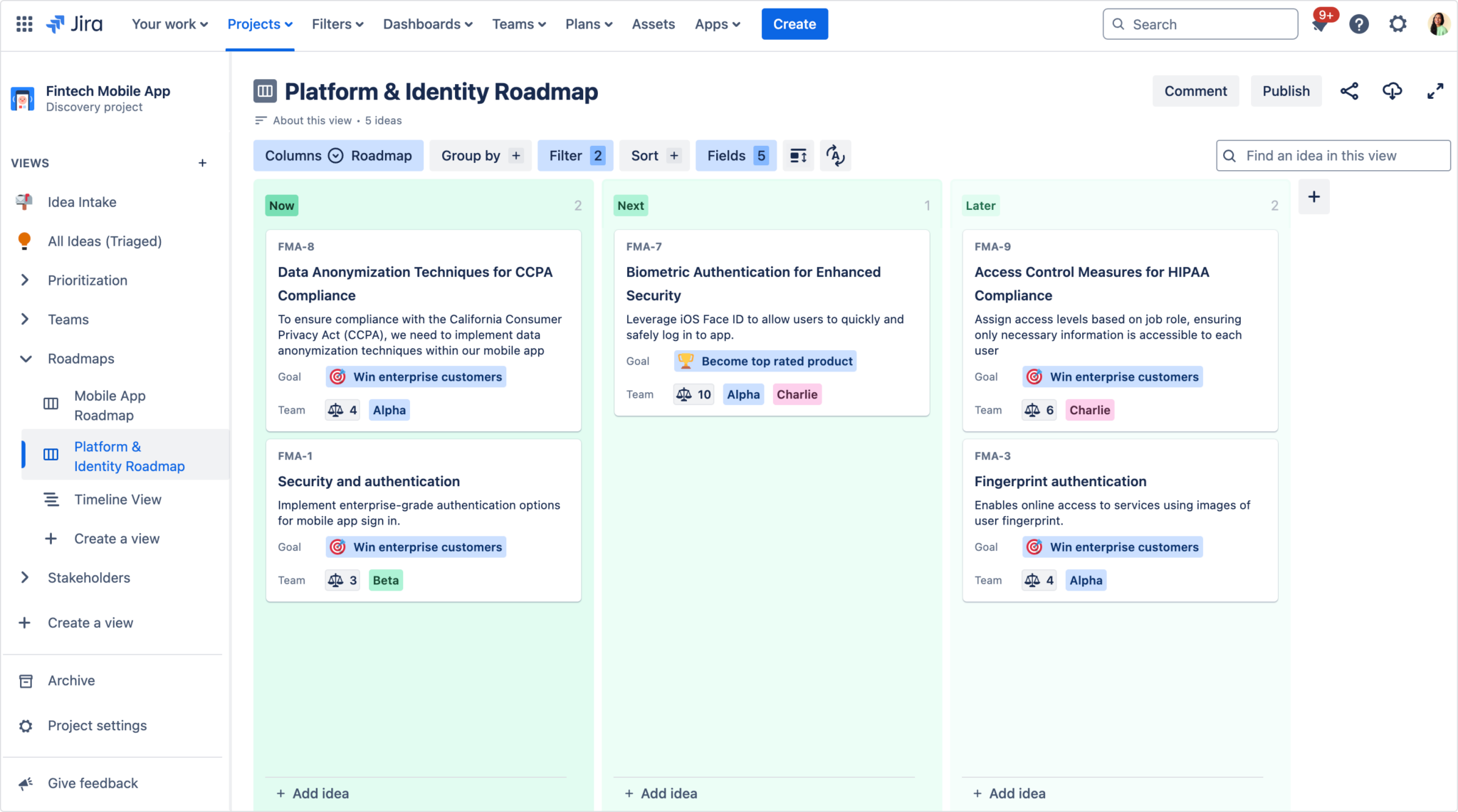This screenshot has width=1458, height=812.
Task: Open the Projects menu dropdown
Action: coord(260,24)
